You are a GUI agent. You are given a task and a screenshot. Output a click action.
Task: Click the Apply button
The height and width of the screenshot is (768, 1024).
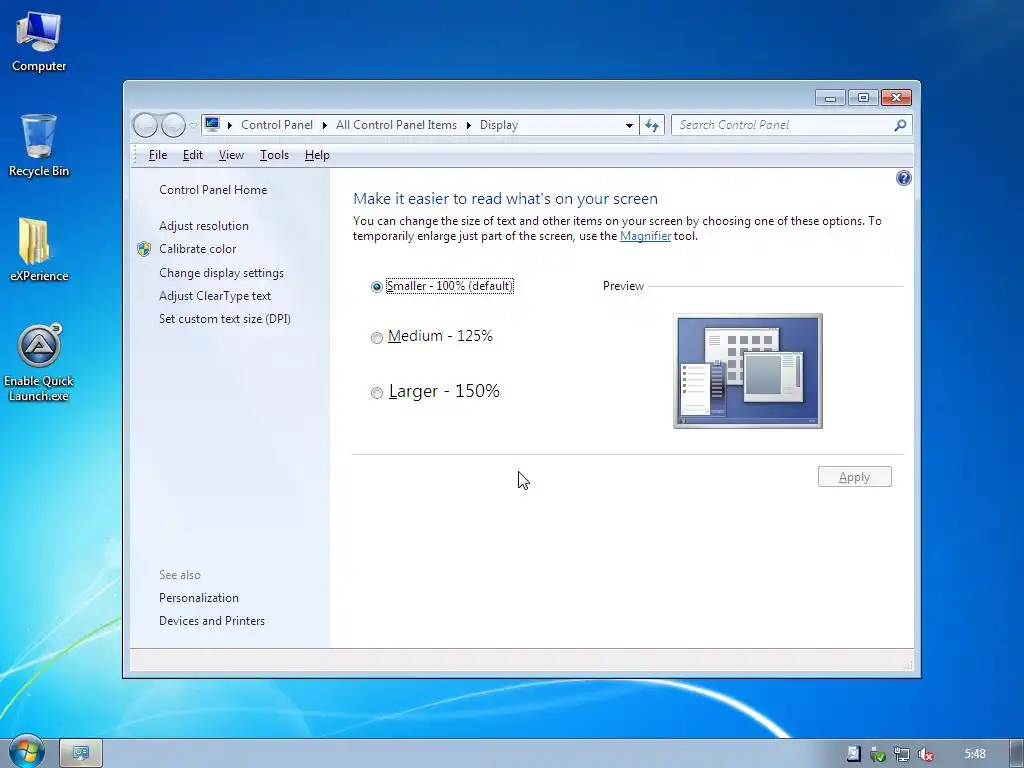click(854, 477)
